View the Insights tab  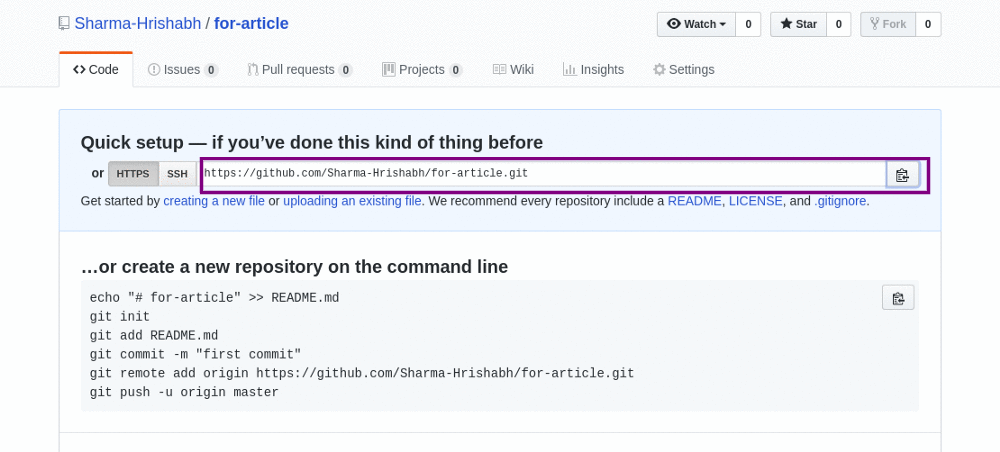593,69
